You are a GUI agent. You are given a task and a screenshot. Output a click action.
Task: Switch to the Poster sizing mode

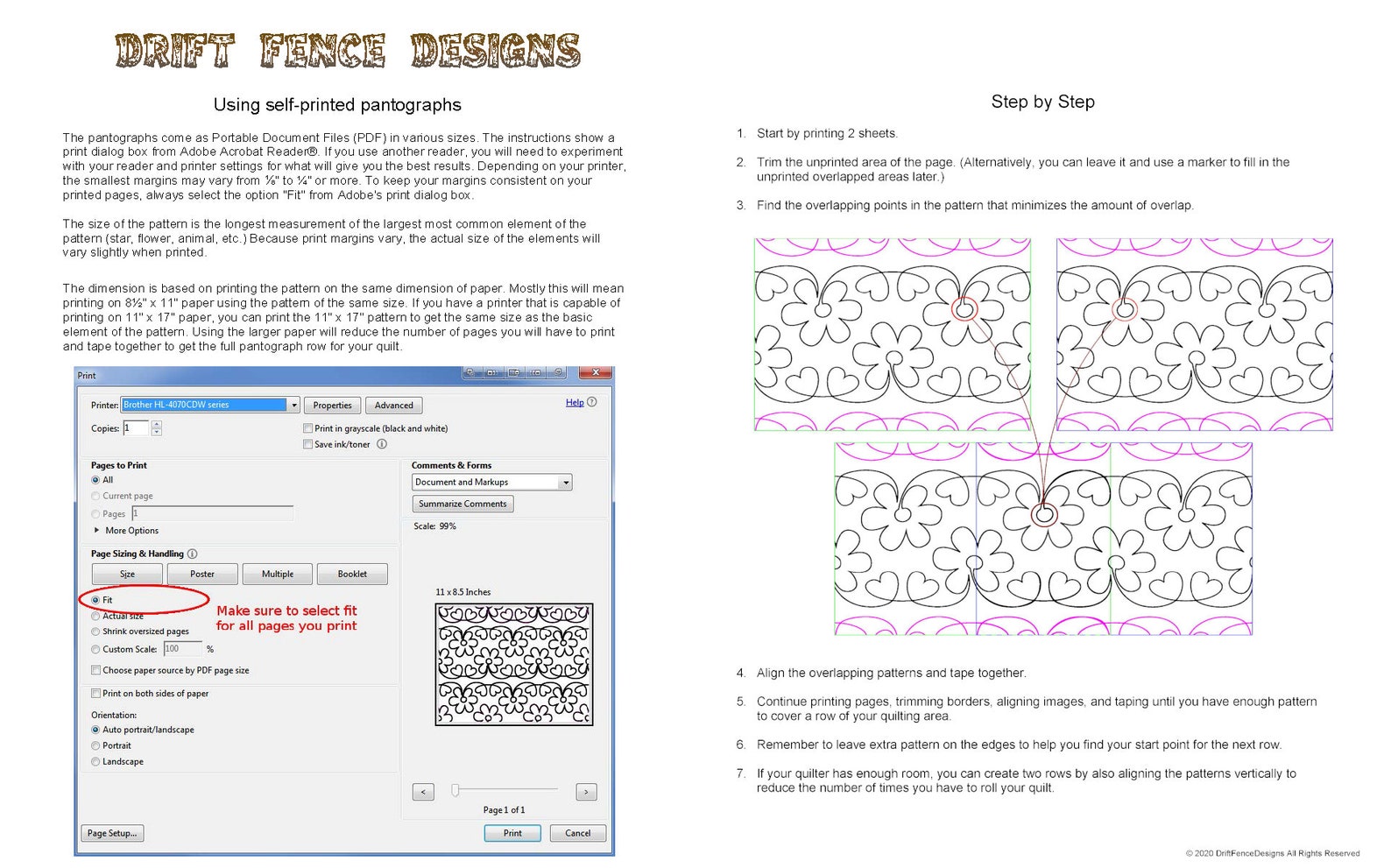202,574
